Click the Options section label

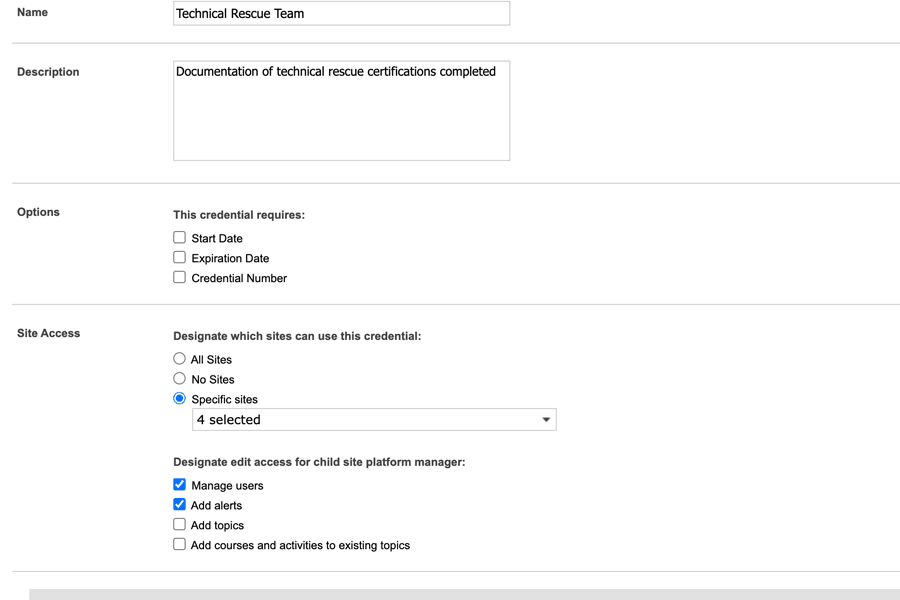38,212
